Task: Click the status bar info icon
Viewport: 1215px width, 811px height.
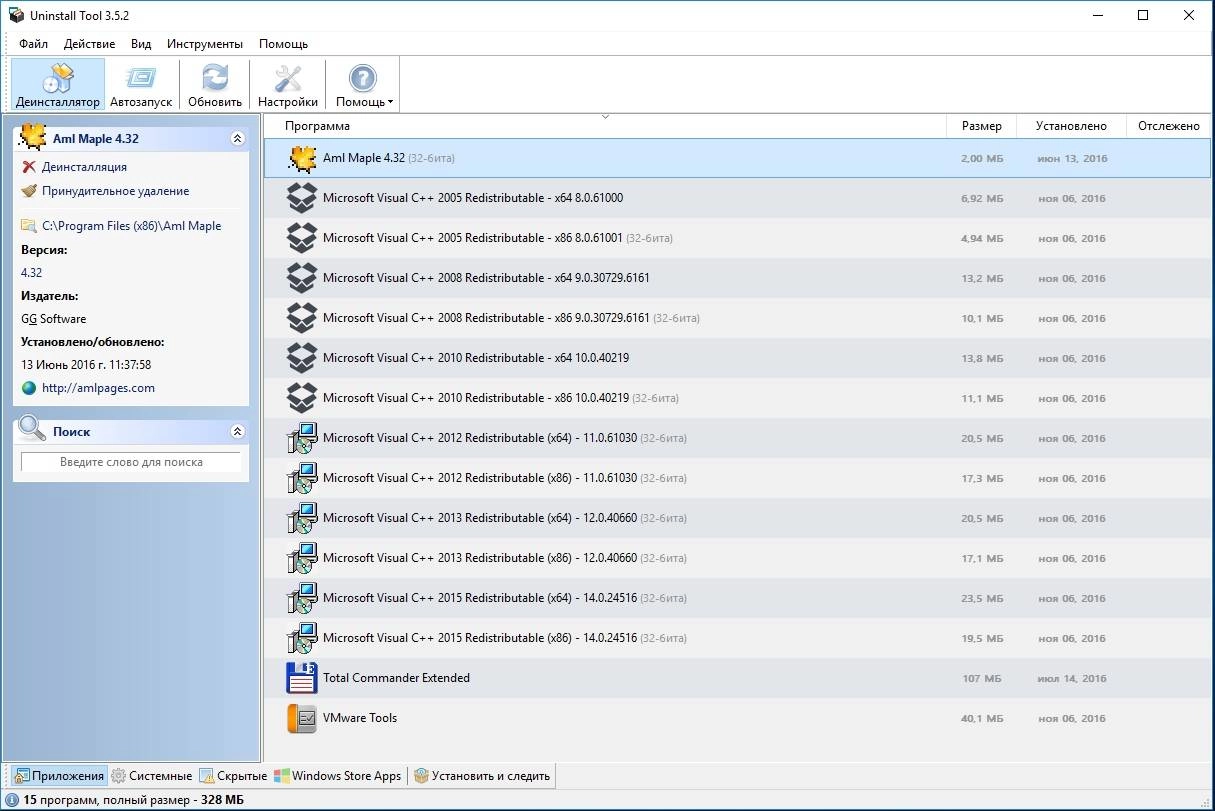Action: coord(12,800)
